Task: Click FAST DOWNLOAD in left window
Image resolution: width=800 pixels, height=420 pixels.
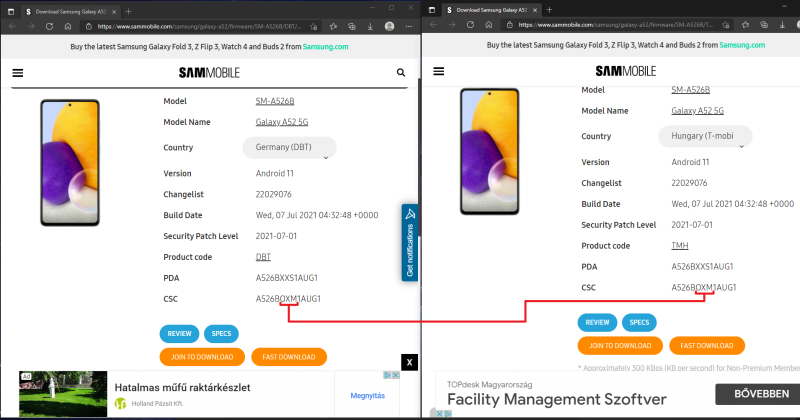Action: coord(289,357)
